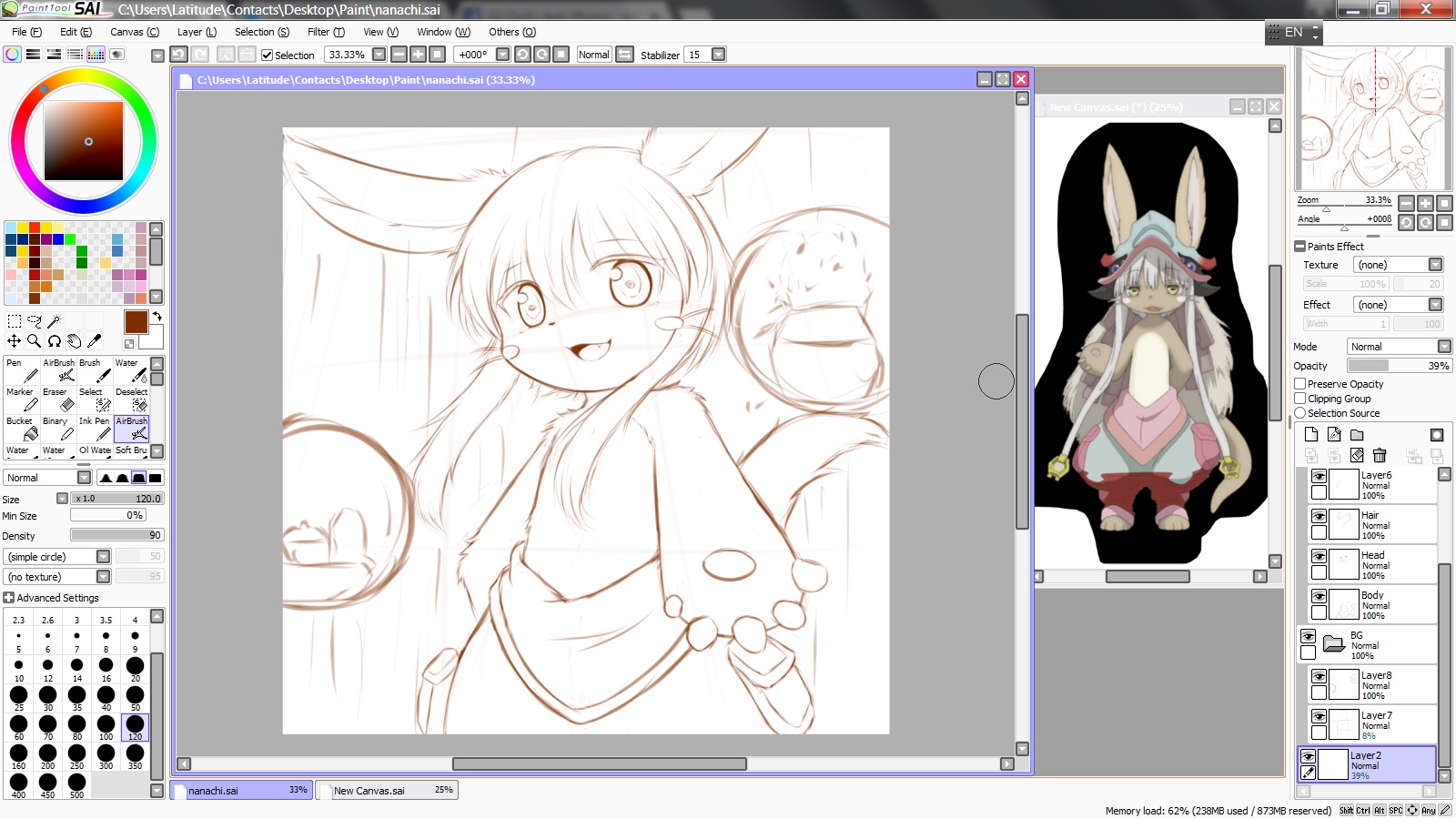Open the Canvas menu
This screenshot has height=819, width=1456.
135,32
